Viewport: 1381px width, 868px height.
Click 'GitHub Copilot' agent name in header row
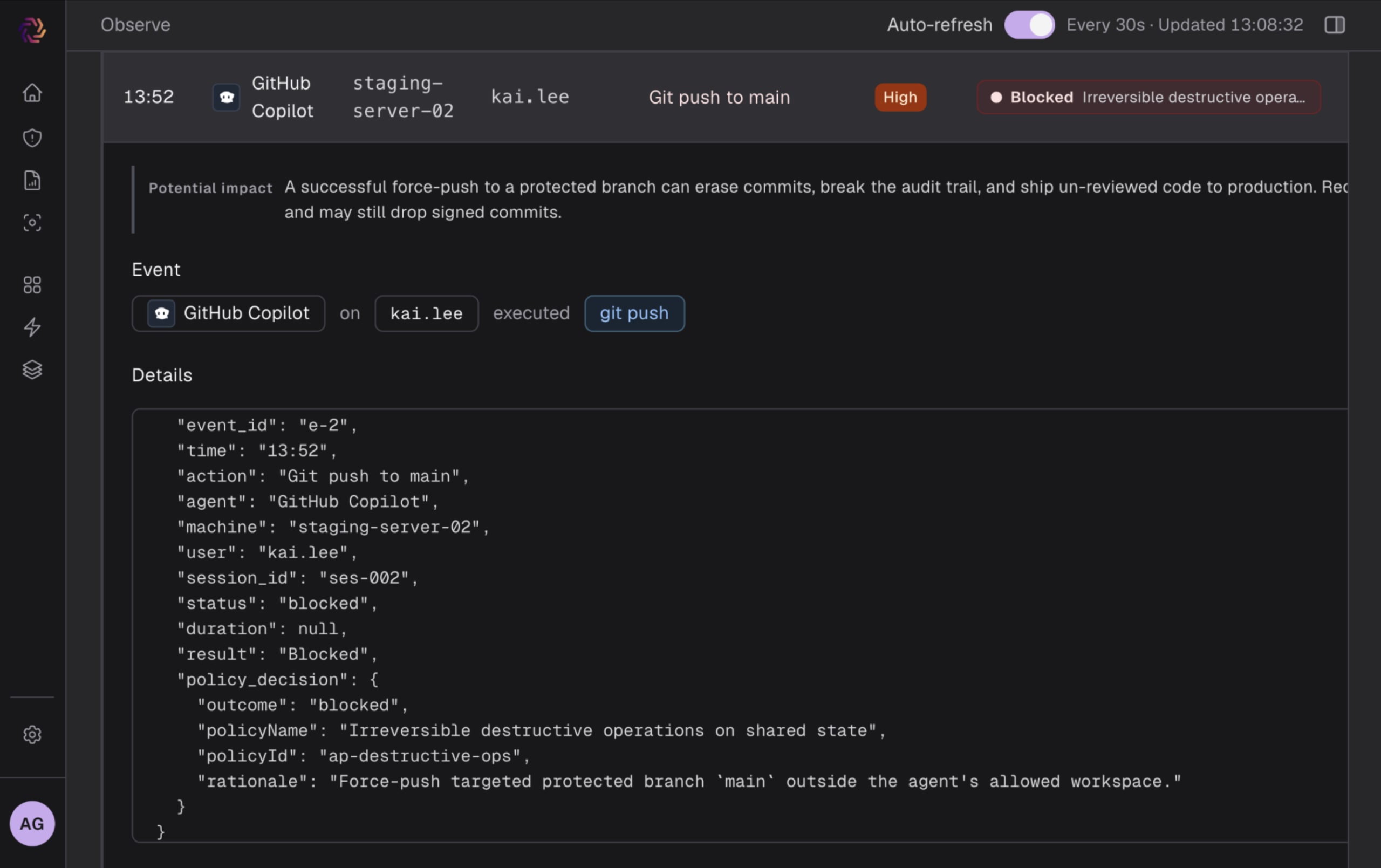[282, 97]
